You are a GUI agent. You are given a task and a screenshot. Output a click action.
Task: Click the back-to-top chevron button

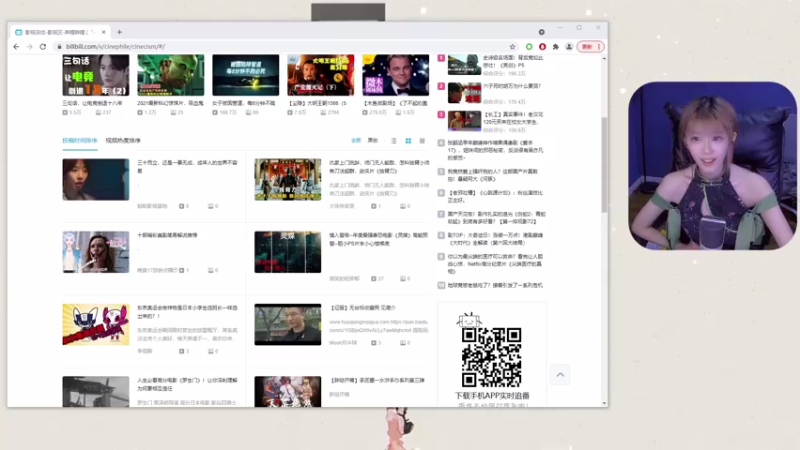[x=560, y=375]
